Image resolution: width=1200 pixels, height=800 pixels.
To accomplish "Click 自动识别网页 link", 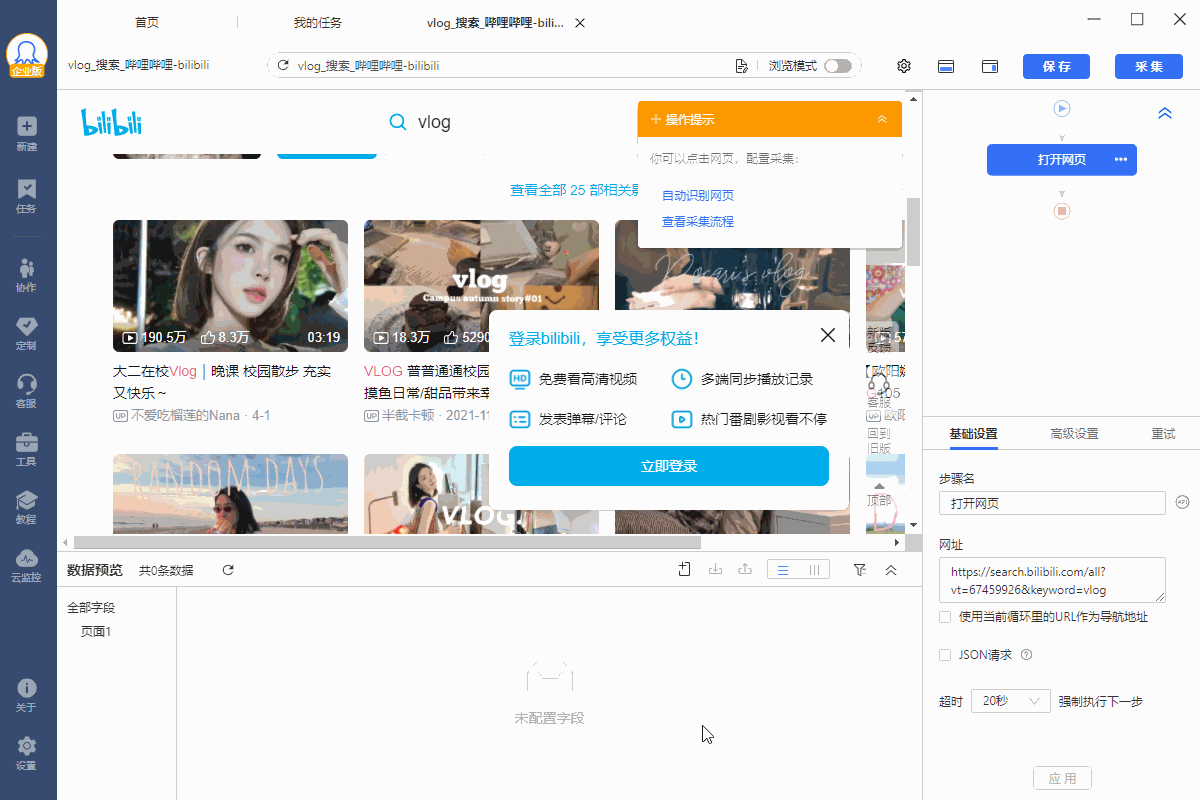I will [698, 195].
